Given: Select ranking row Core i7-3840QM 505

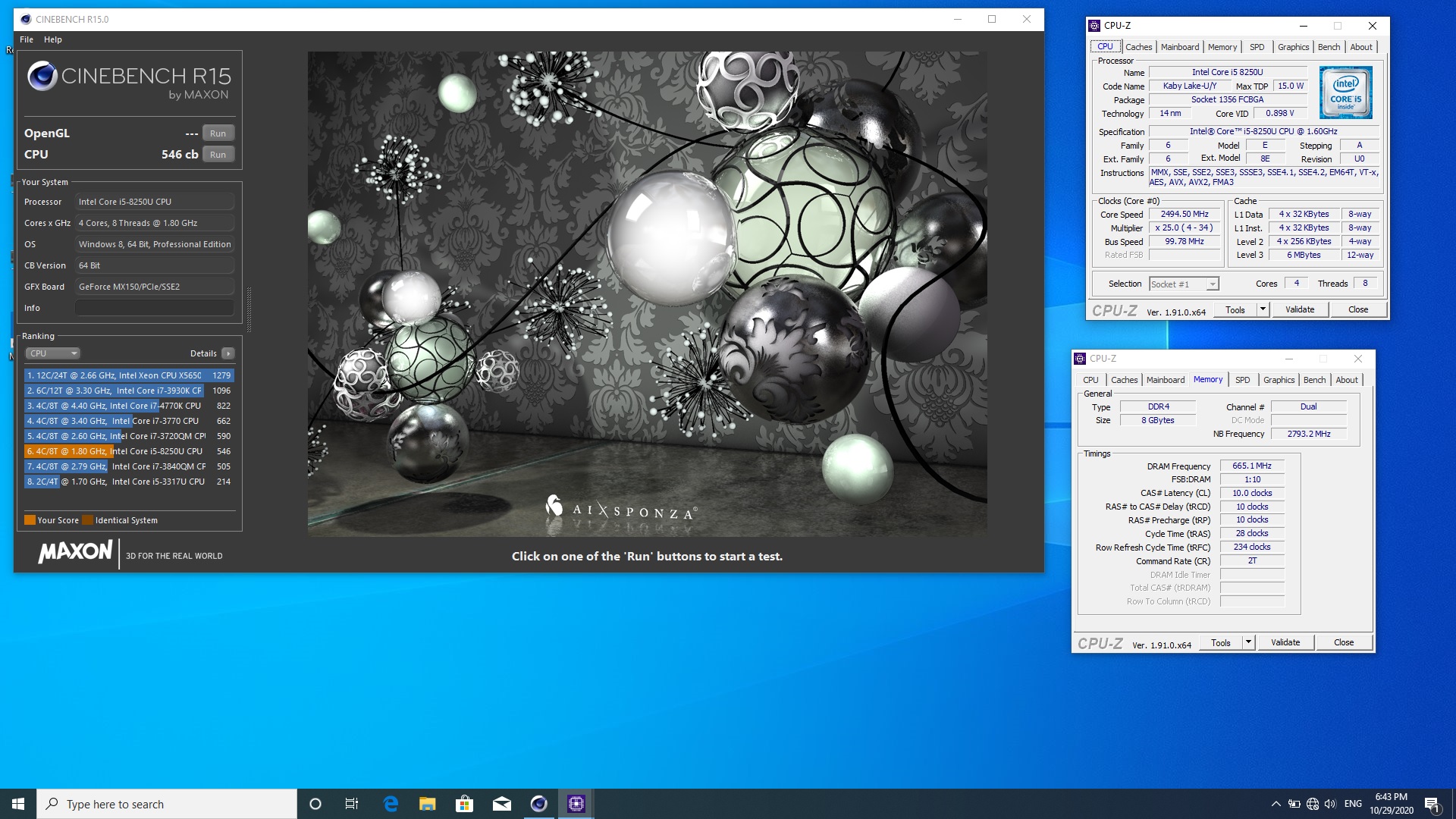Looking at the screenshot, I should tap(129, 466).
